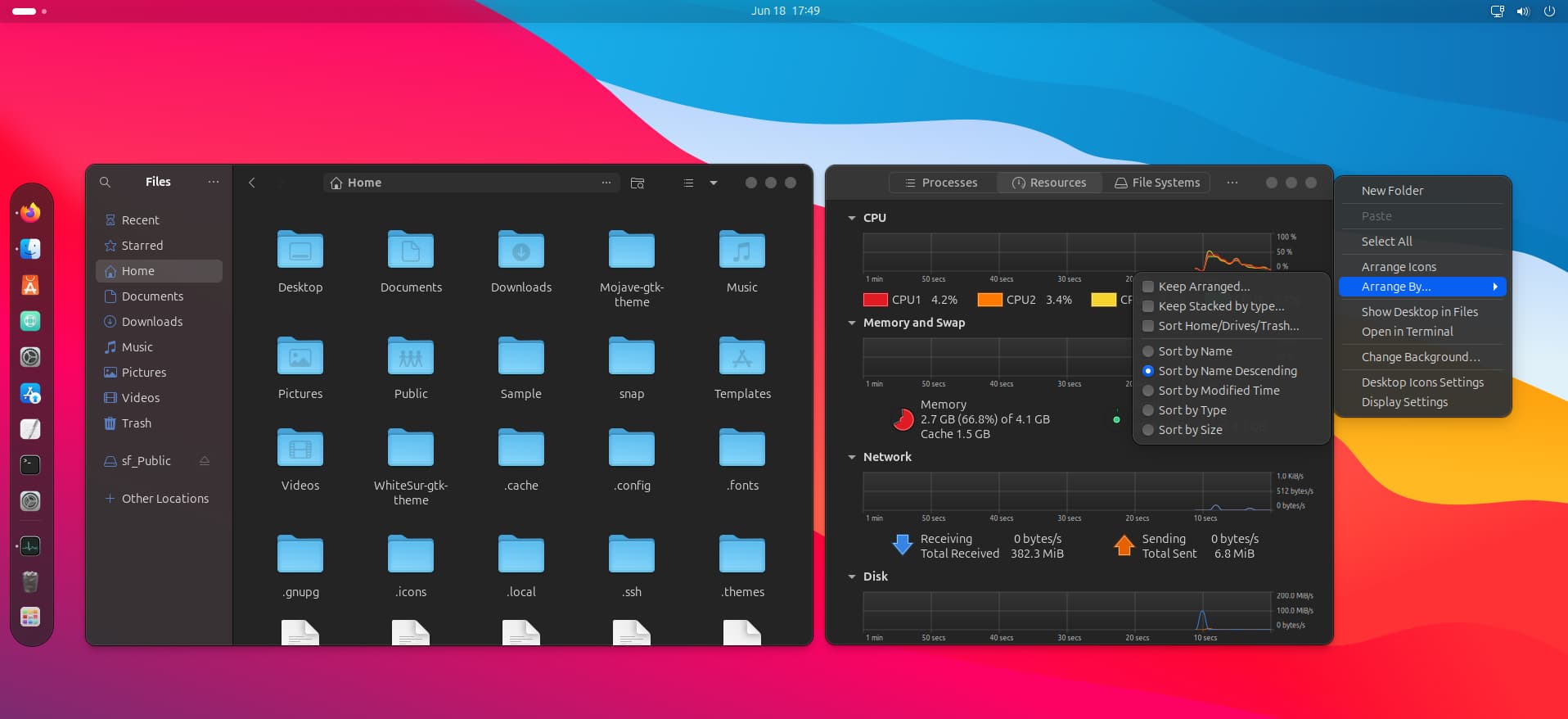Click Open in Terminal
The image size is (1568, 719).
point(1422,332)
